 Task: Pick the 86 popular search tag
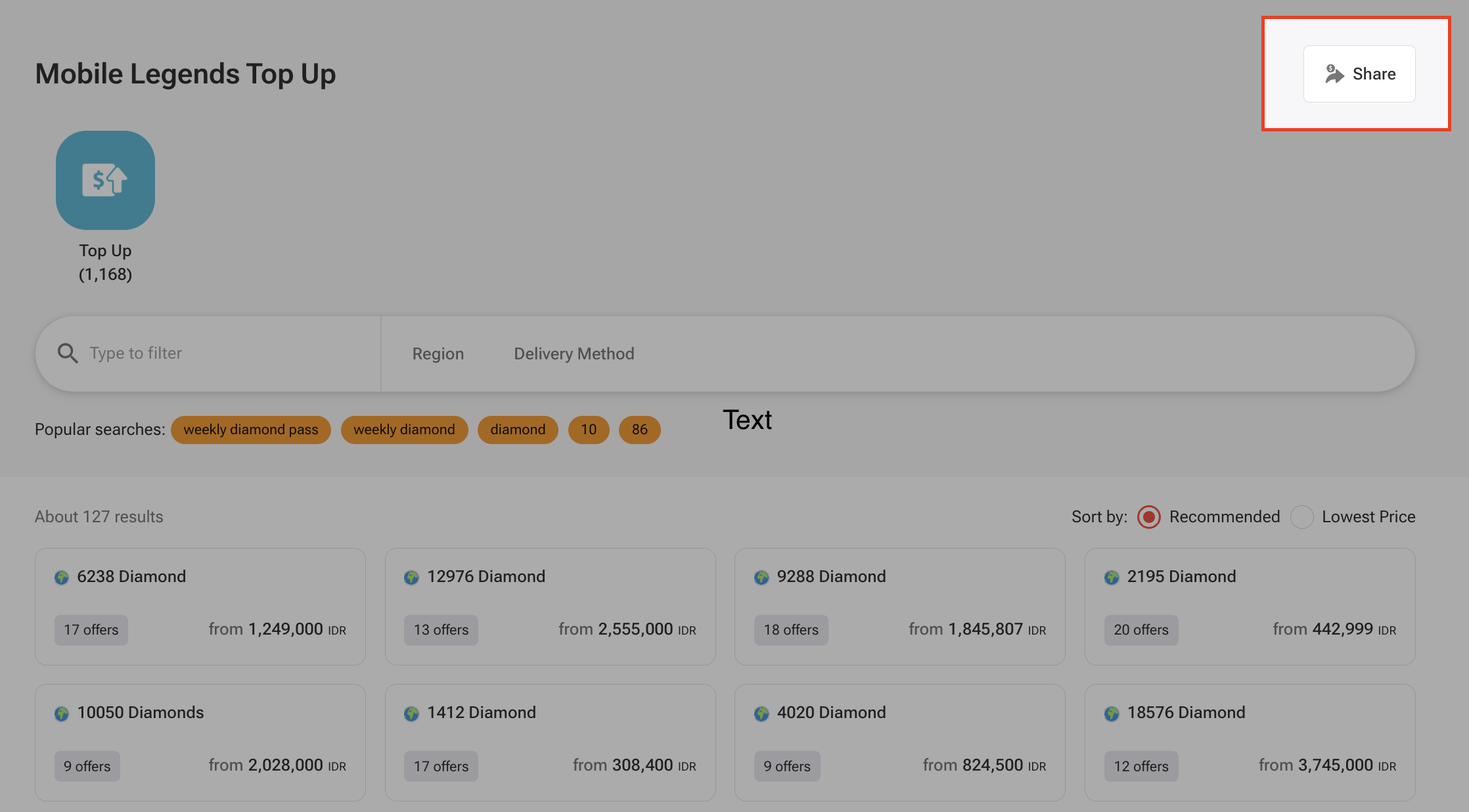coord(639,430)
